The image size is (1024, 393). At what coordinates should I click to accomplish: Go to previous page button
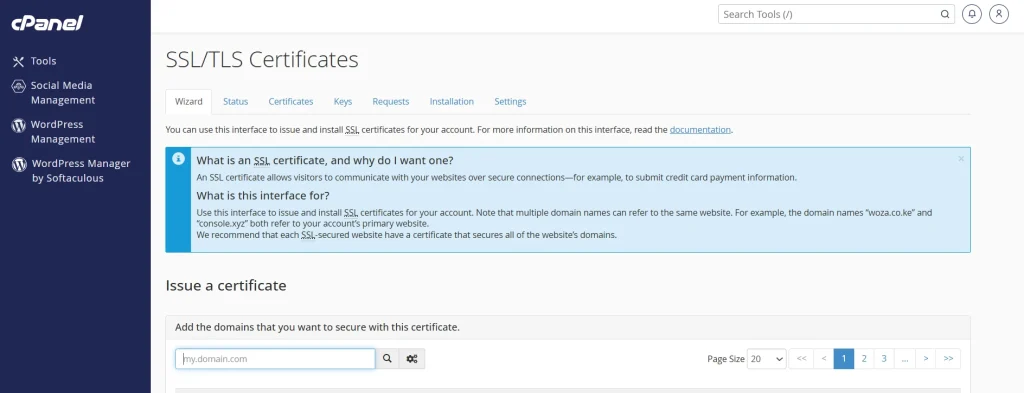(824, 358)
